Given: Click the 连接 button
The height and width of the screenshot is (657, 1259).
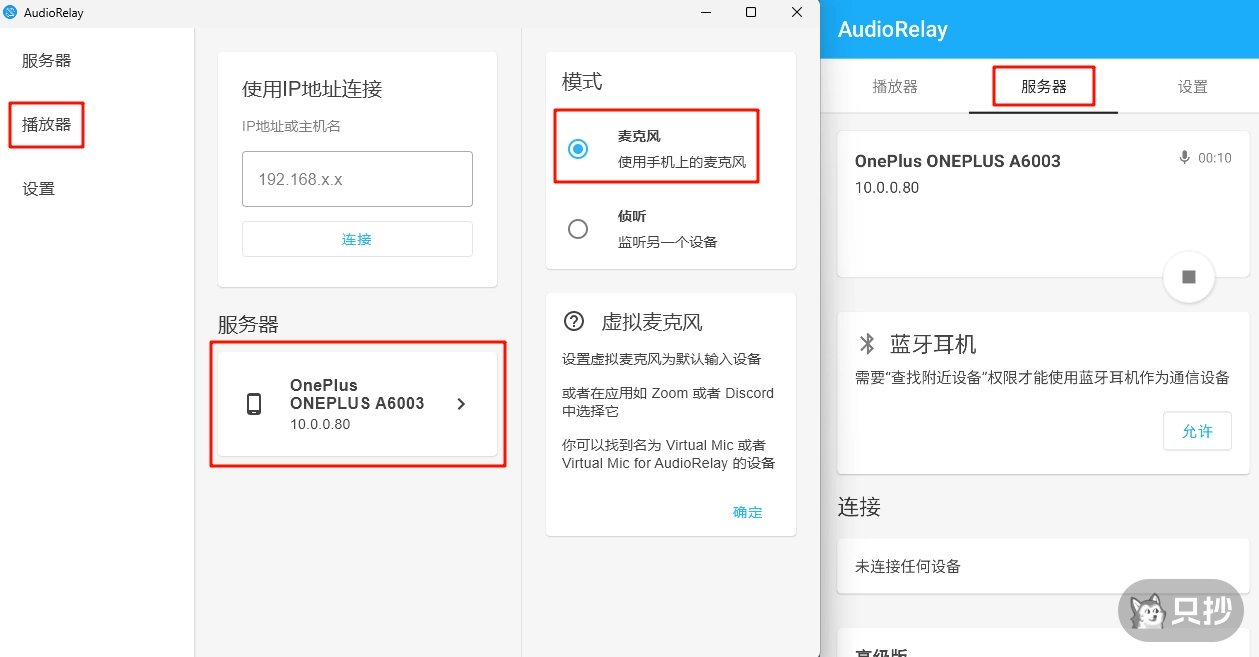Looking at the screenshot, I should (x=357, y=239).
